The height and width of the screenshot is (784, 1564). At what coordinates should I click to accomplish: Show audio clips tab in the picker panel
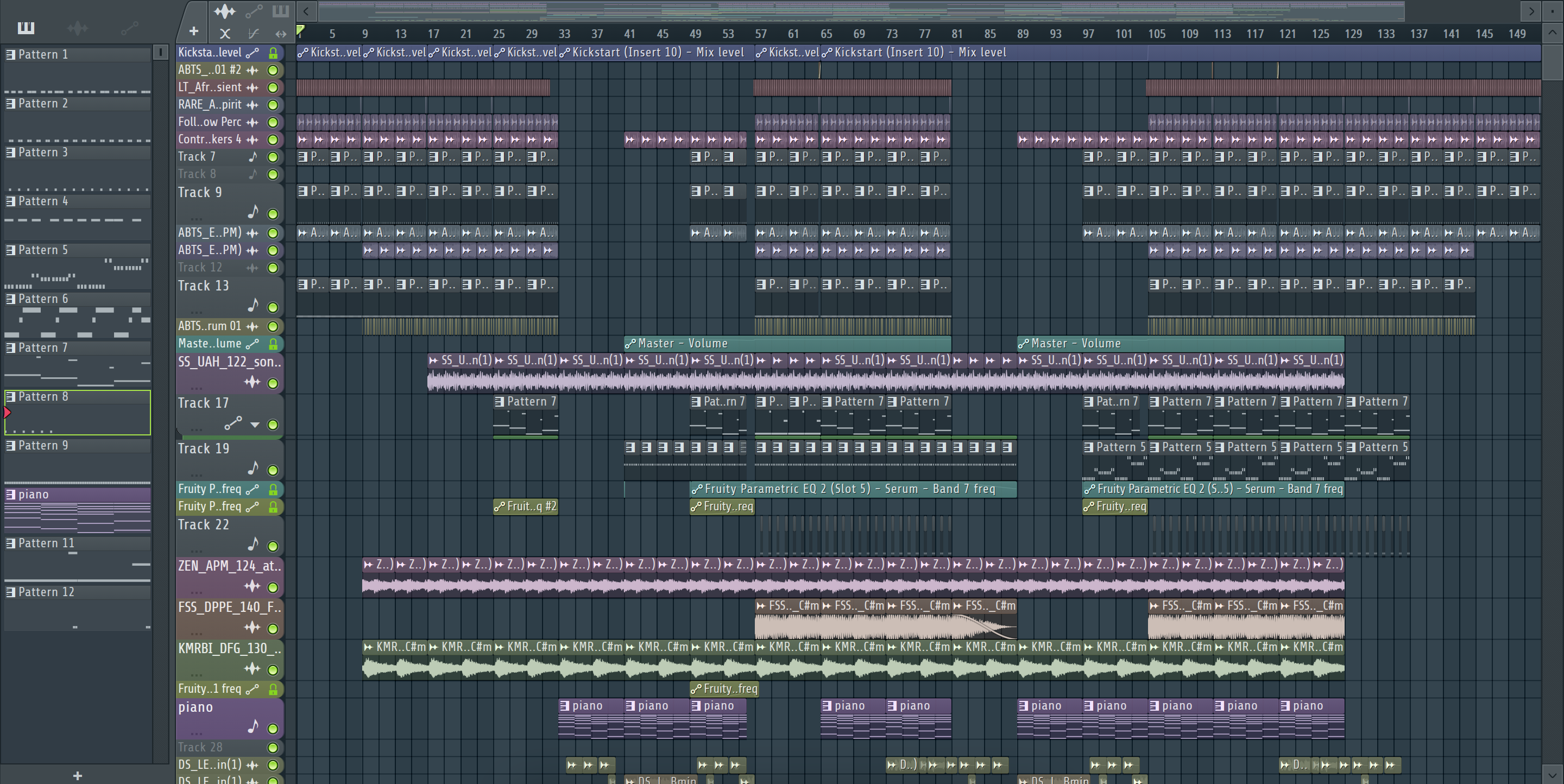(x=77, y=28)
